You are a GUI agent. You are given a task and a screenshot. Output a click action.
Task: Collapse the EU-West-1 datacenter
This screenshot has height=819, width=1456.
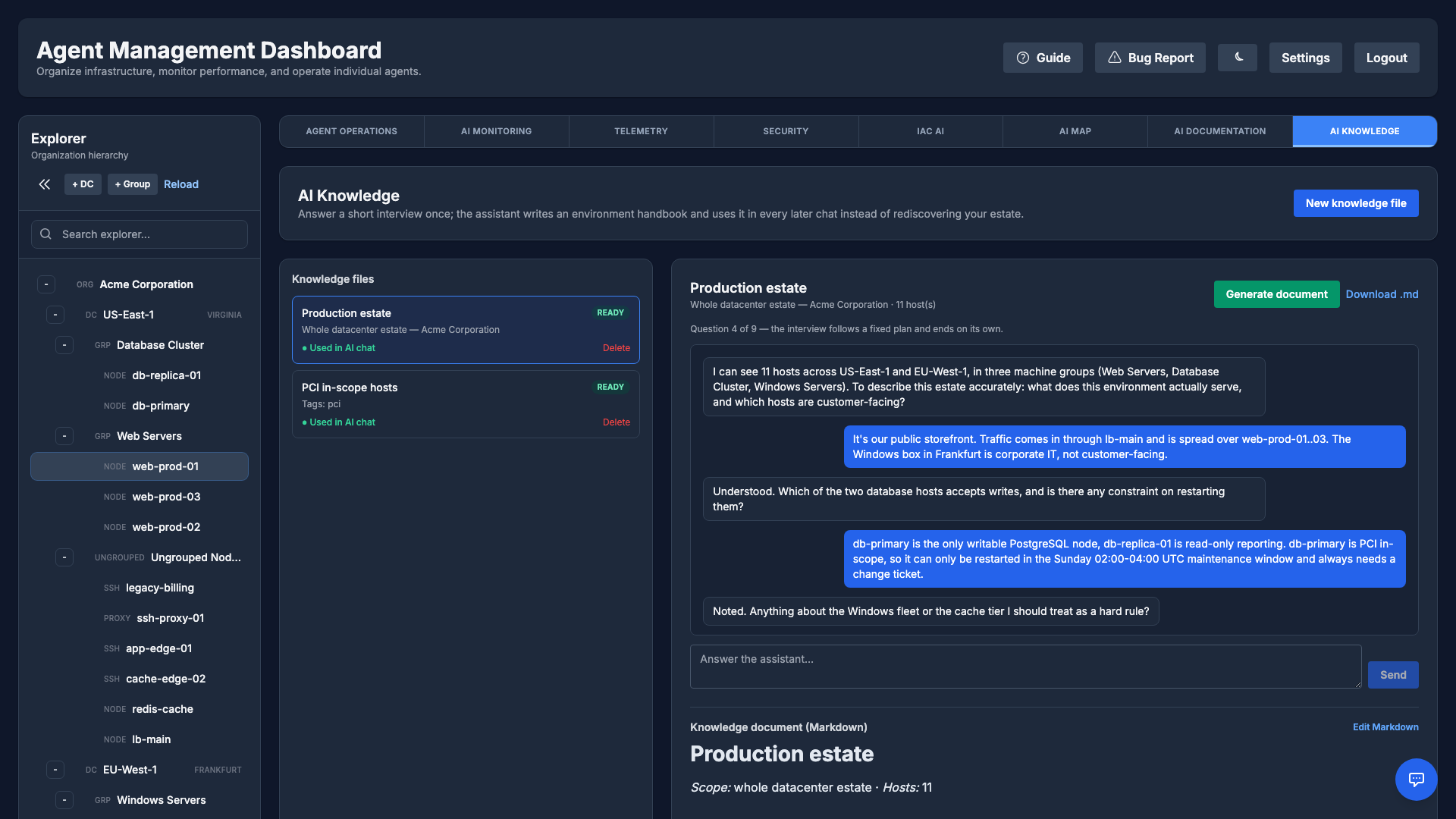[x=55, y=770]
